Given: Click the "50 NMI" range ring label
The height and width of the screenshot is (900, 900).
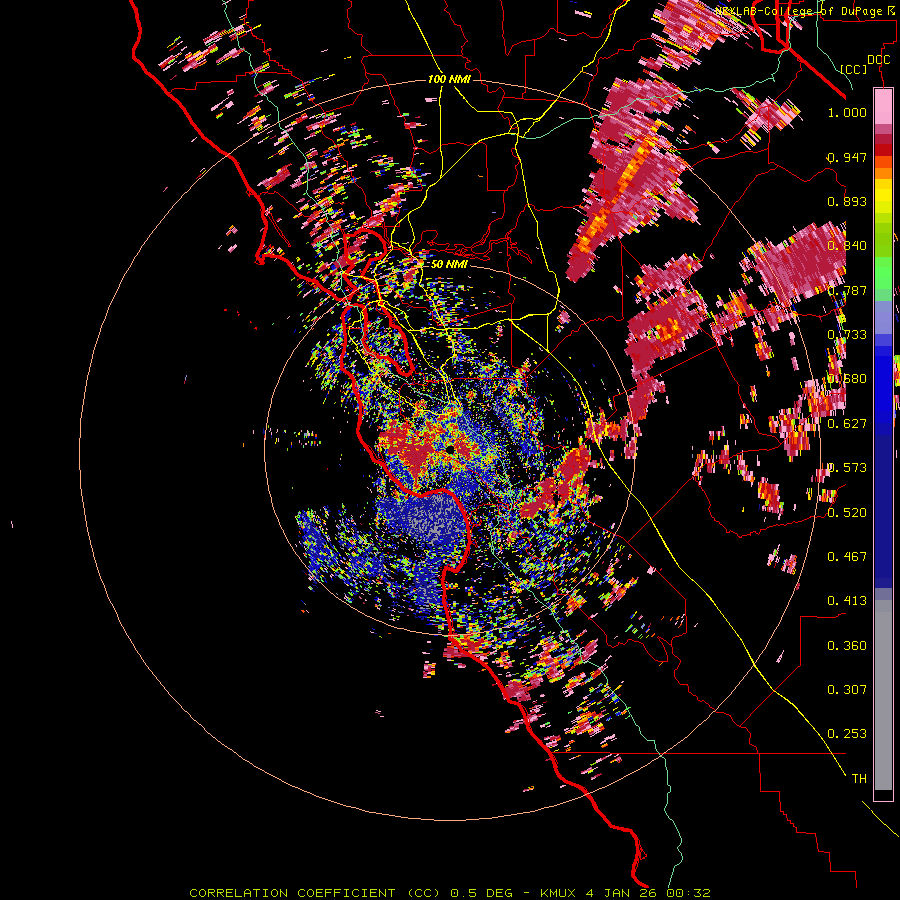Looking at the screenshot, I should click(x=449, y=264).
